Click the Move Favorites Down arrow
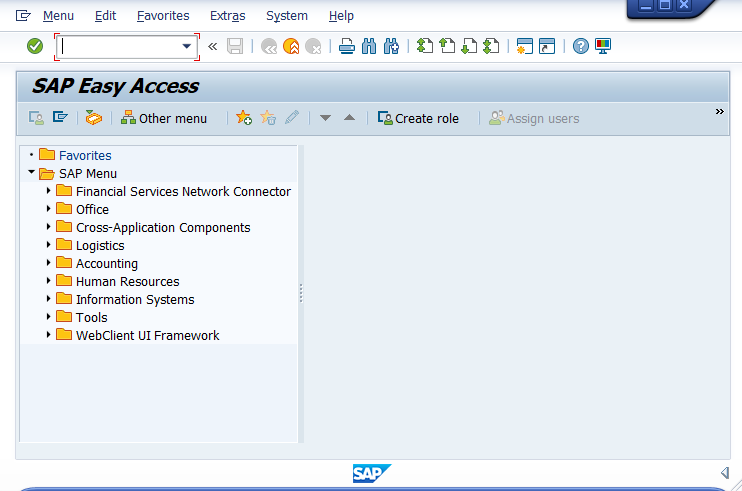Viewport: 742px width, 491px height. pos(325,118)
